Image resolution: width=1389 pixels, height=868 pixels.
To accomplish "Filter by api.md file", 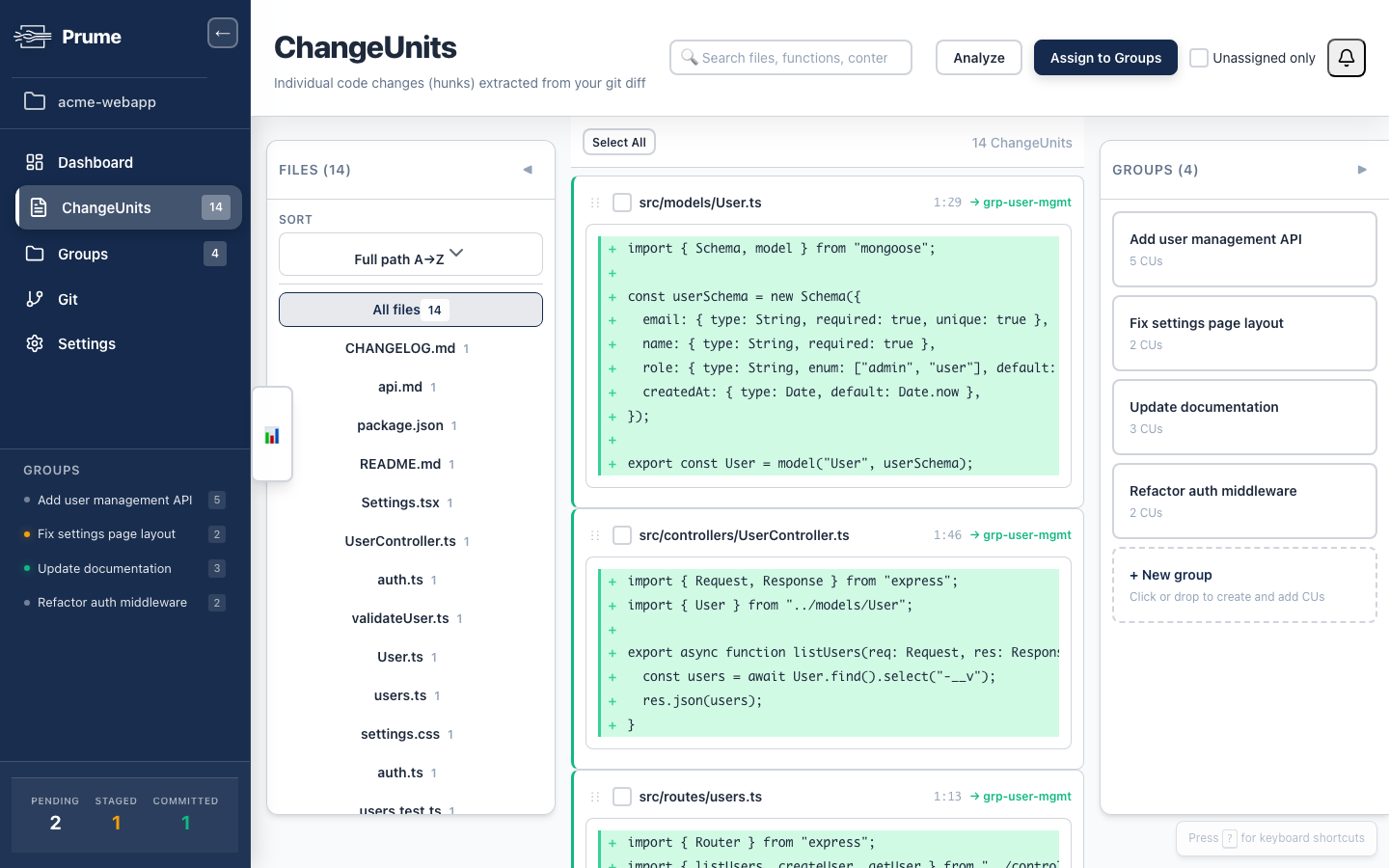I will 411,387.
